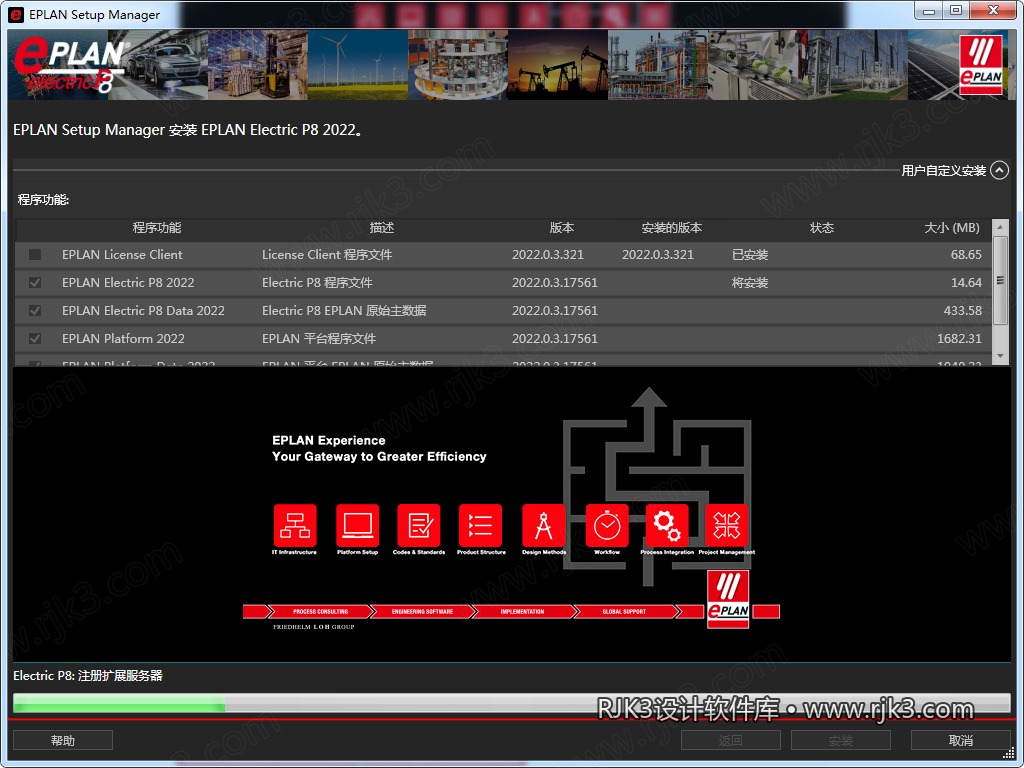Screen dimensions: 1024x768
Task: Select the EPLAN Platform 2022 name
Action: coord(123,339)
